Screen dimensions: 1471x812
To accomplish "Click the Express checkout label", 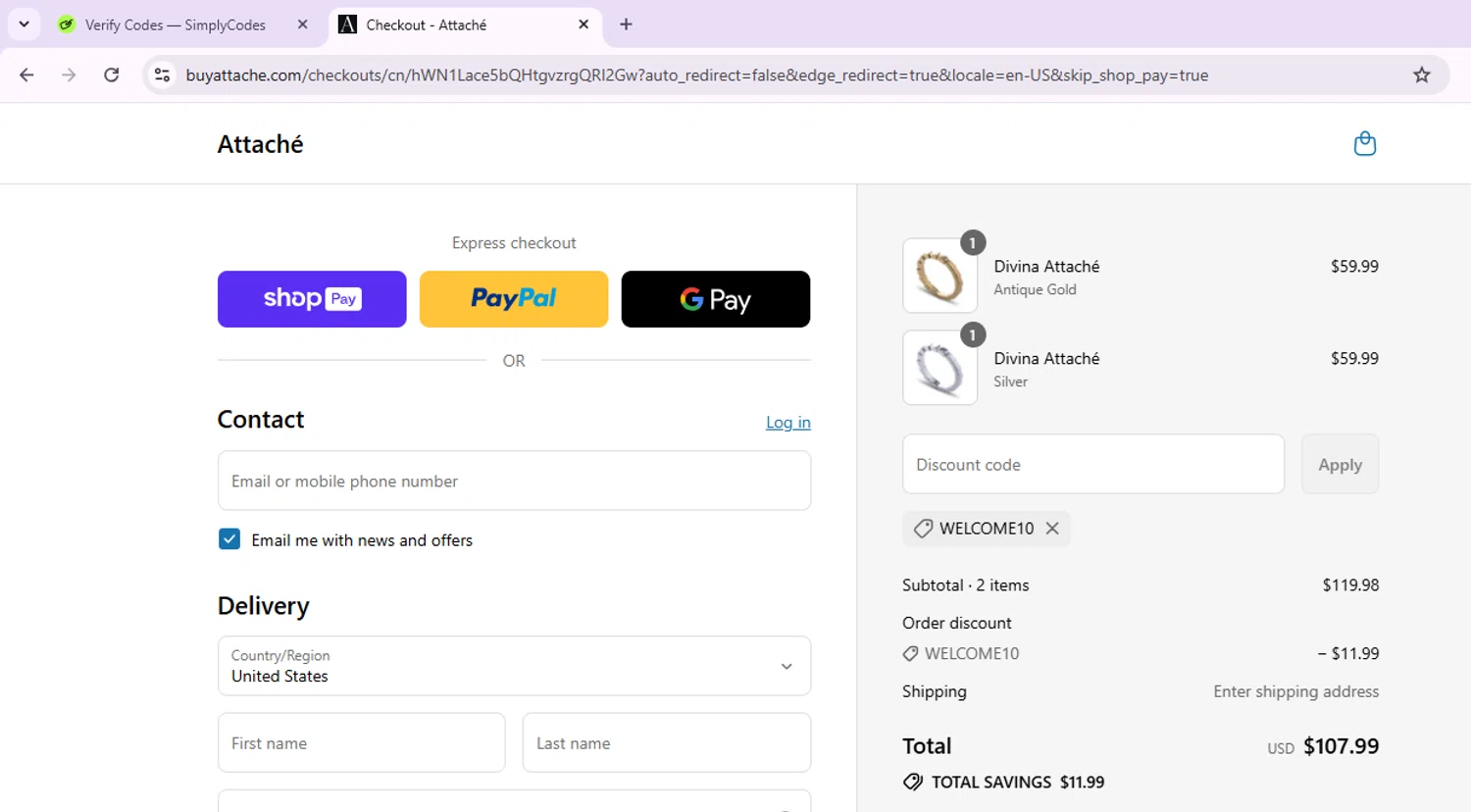I will pyautogui.click(x=514, y=243).
